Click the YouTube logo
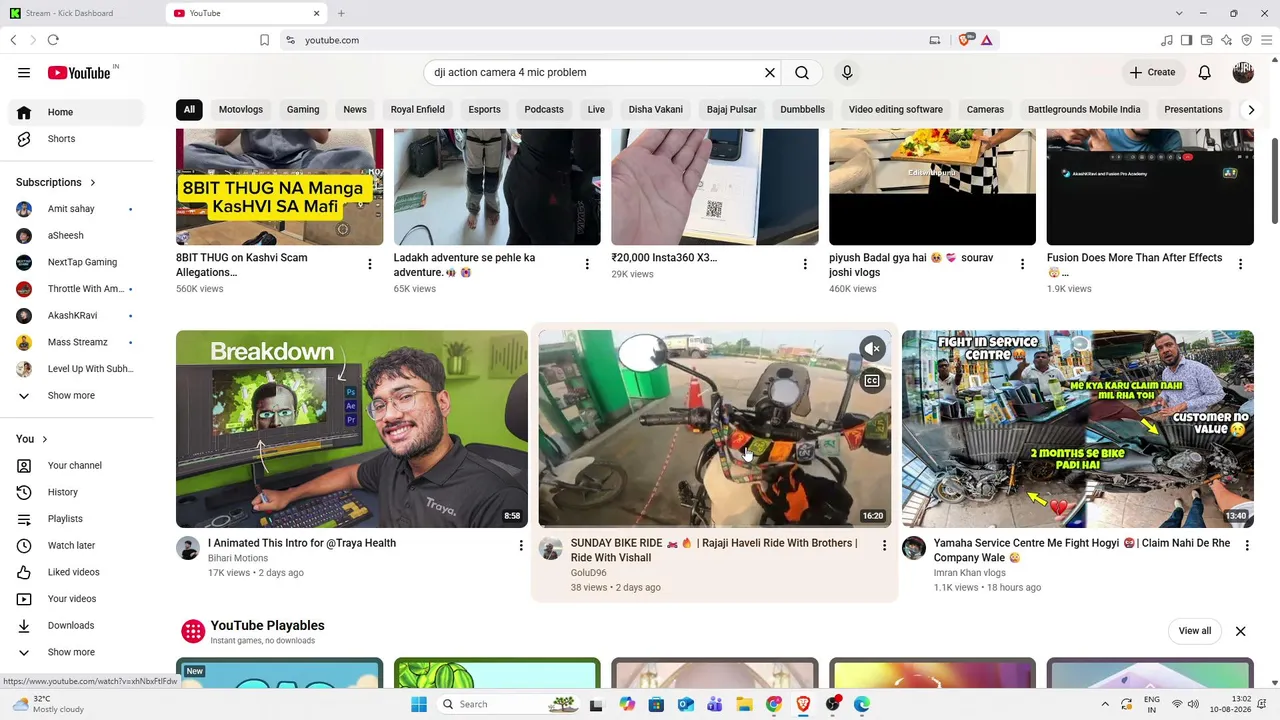This screenshot has width=1280, height=720. 79,72
